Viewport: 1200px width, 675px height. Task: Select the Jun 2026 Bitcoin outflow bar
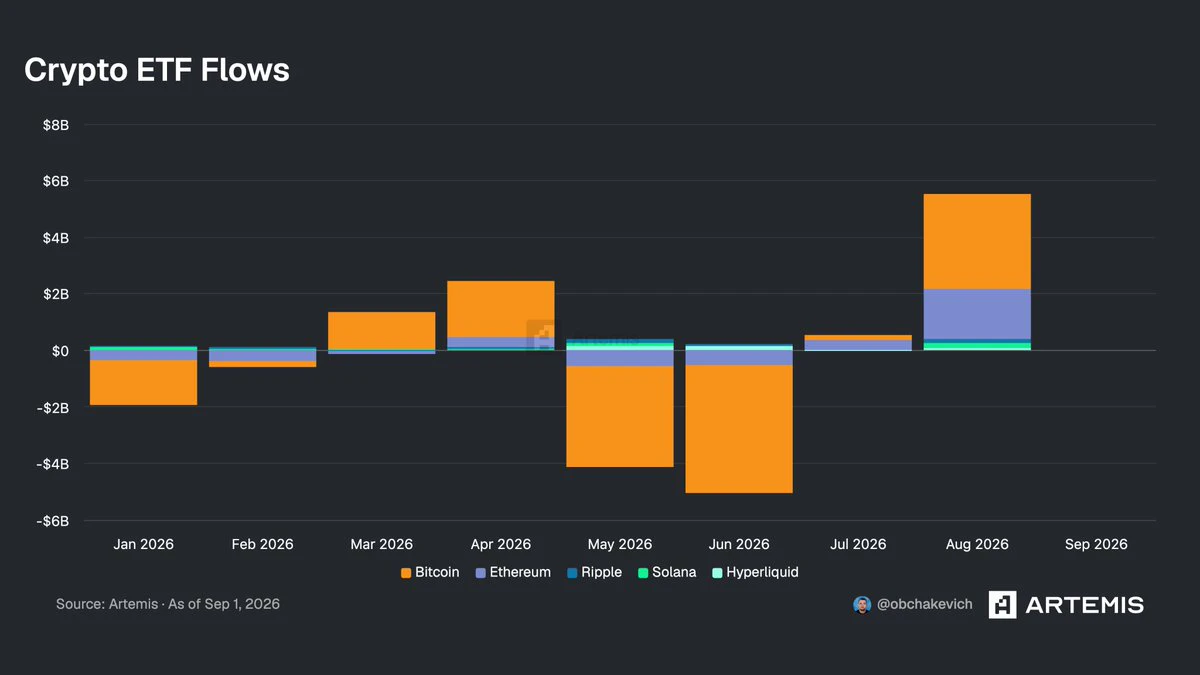coord(739,429)
